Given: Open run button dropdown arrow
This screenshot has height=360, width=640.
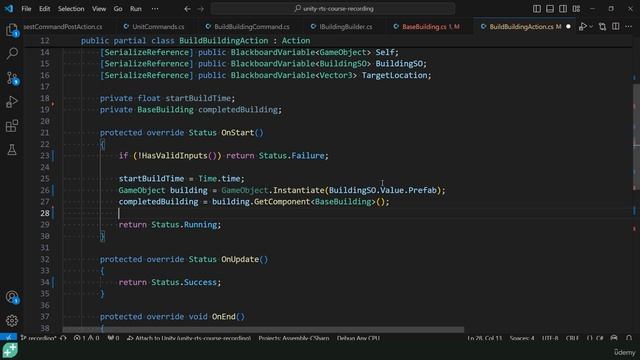Looking at the screenshot, I should tap(591, 27).
